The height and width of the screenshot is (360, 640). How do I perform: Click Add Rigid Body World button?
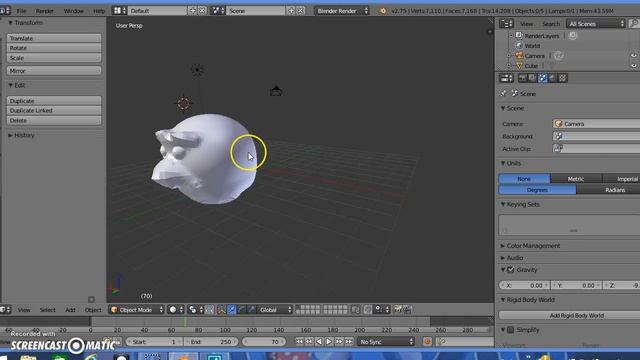pos(569,315)
